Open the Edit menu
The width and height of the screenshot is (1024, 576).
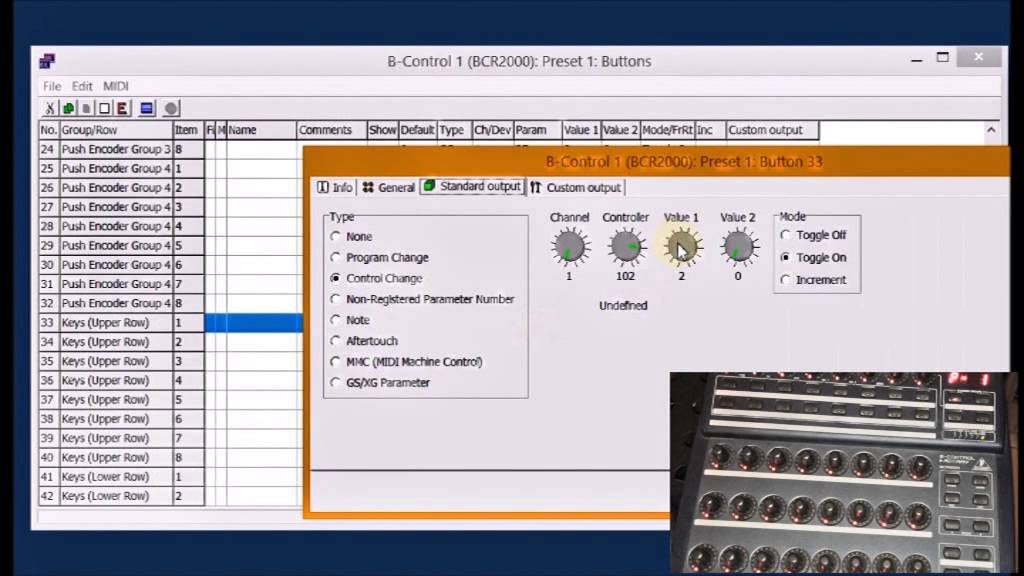pyautogui.click(x=82, y=86)
